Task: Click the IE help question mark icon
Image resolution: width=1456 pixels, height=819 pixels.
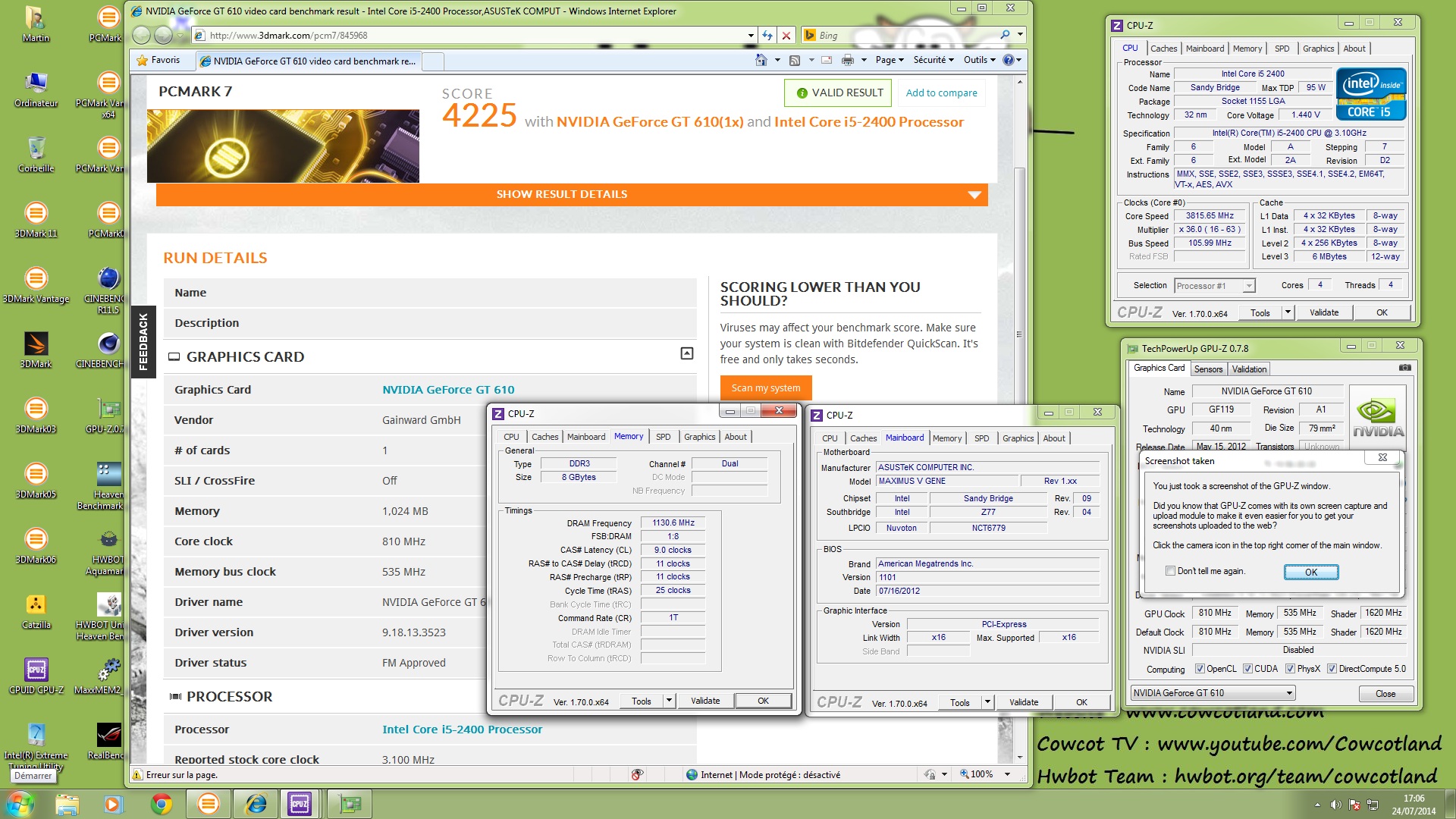Action: coord(1009,60)
